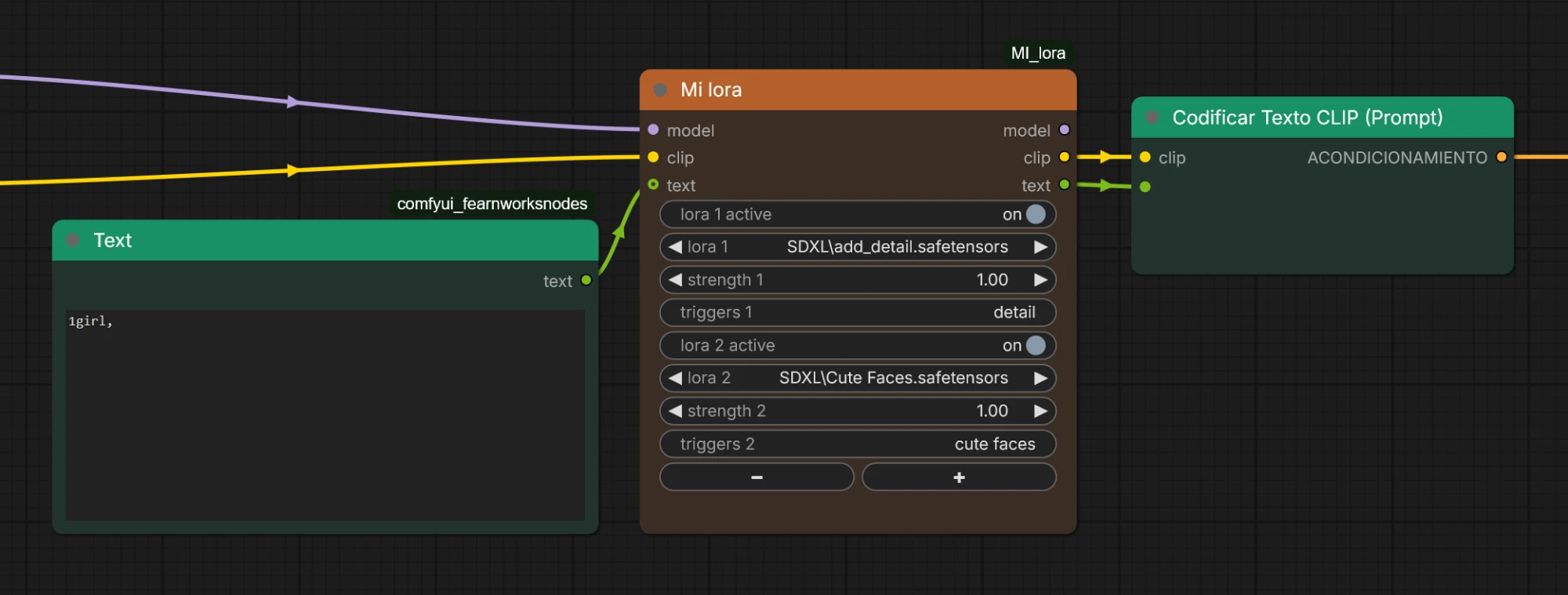This screenshot has width=1568, height=595.
Task: Click the text output socket on Mi lora
Action: point(1064,185)
